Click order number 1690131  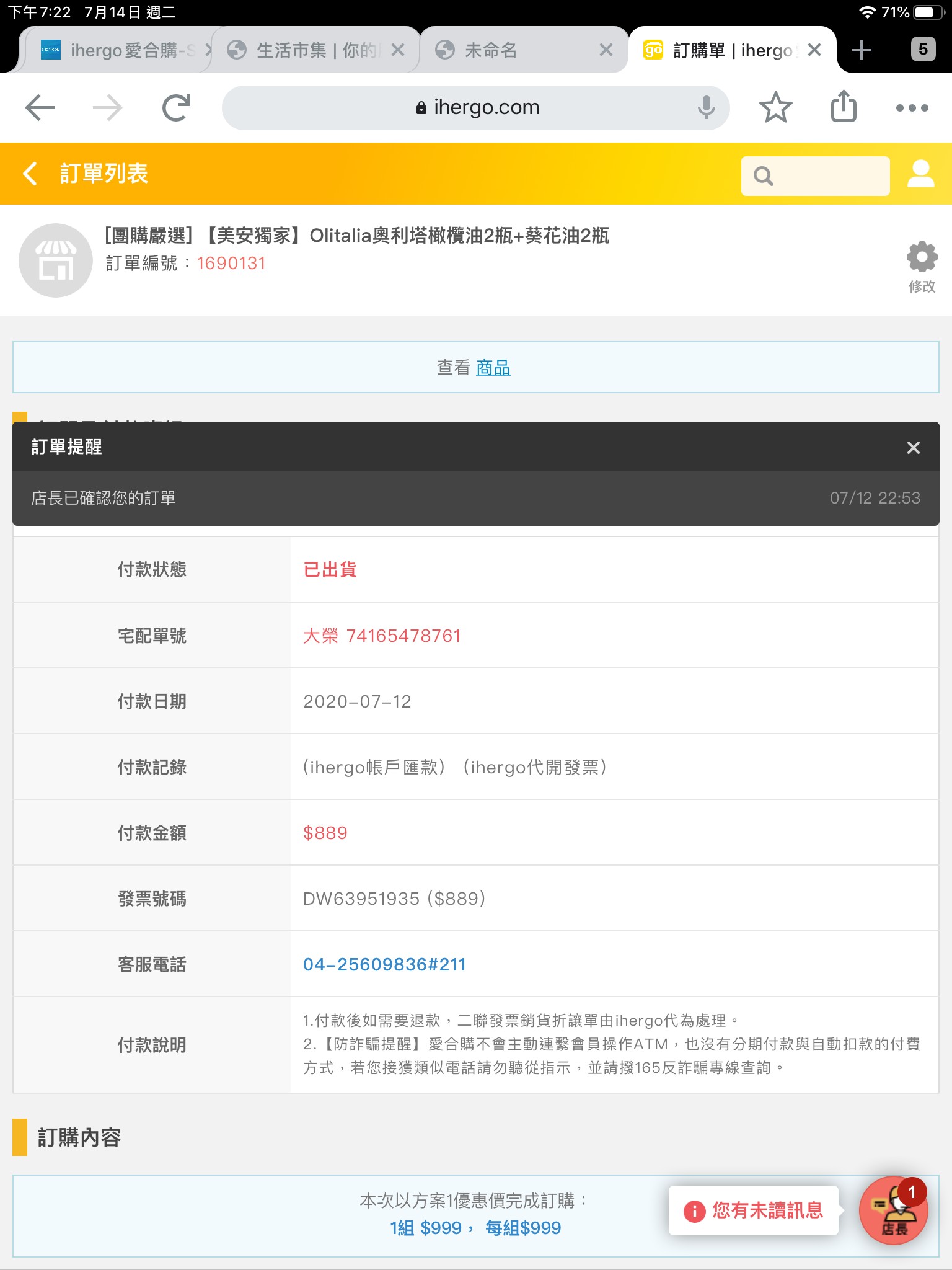pos(231,264)
